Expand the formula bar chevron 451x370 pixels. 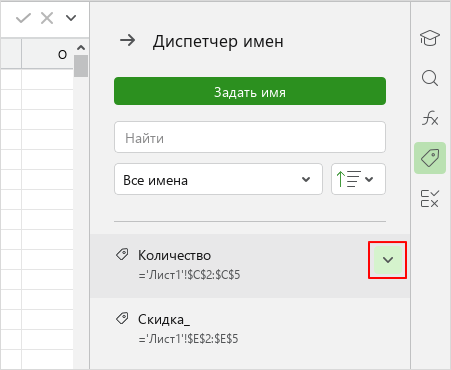(x=71, y=18)
